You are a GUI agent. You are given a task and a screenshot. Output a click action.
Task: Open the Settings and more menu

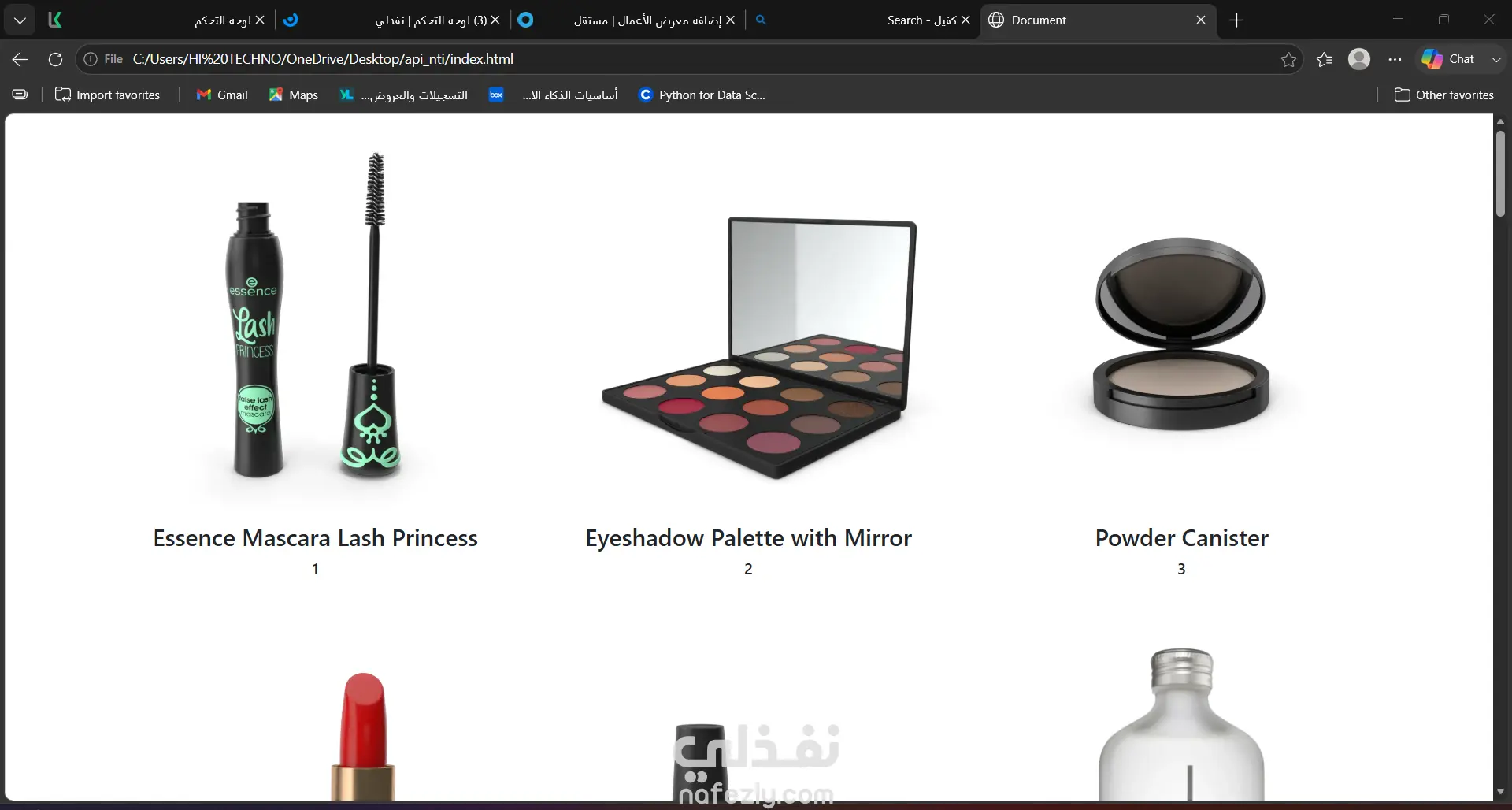1395,59
